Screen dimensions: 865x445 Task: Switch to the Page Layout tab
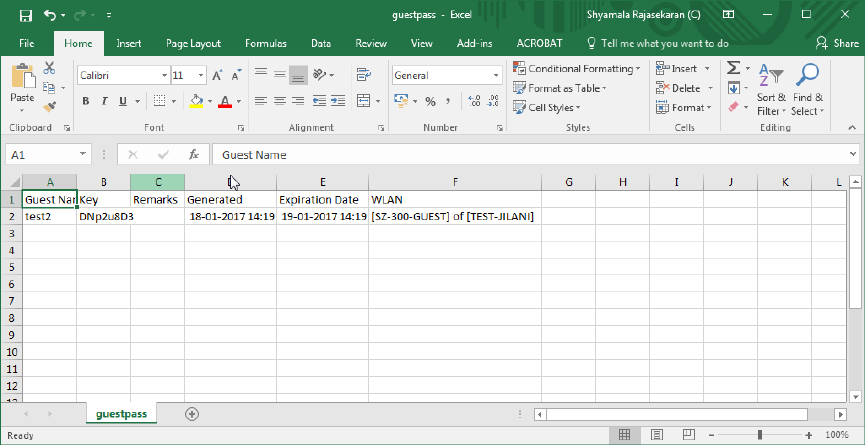click(193, 44)
